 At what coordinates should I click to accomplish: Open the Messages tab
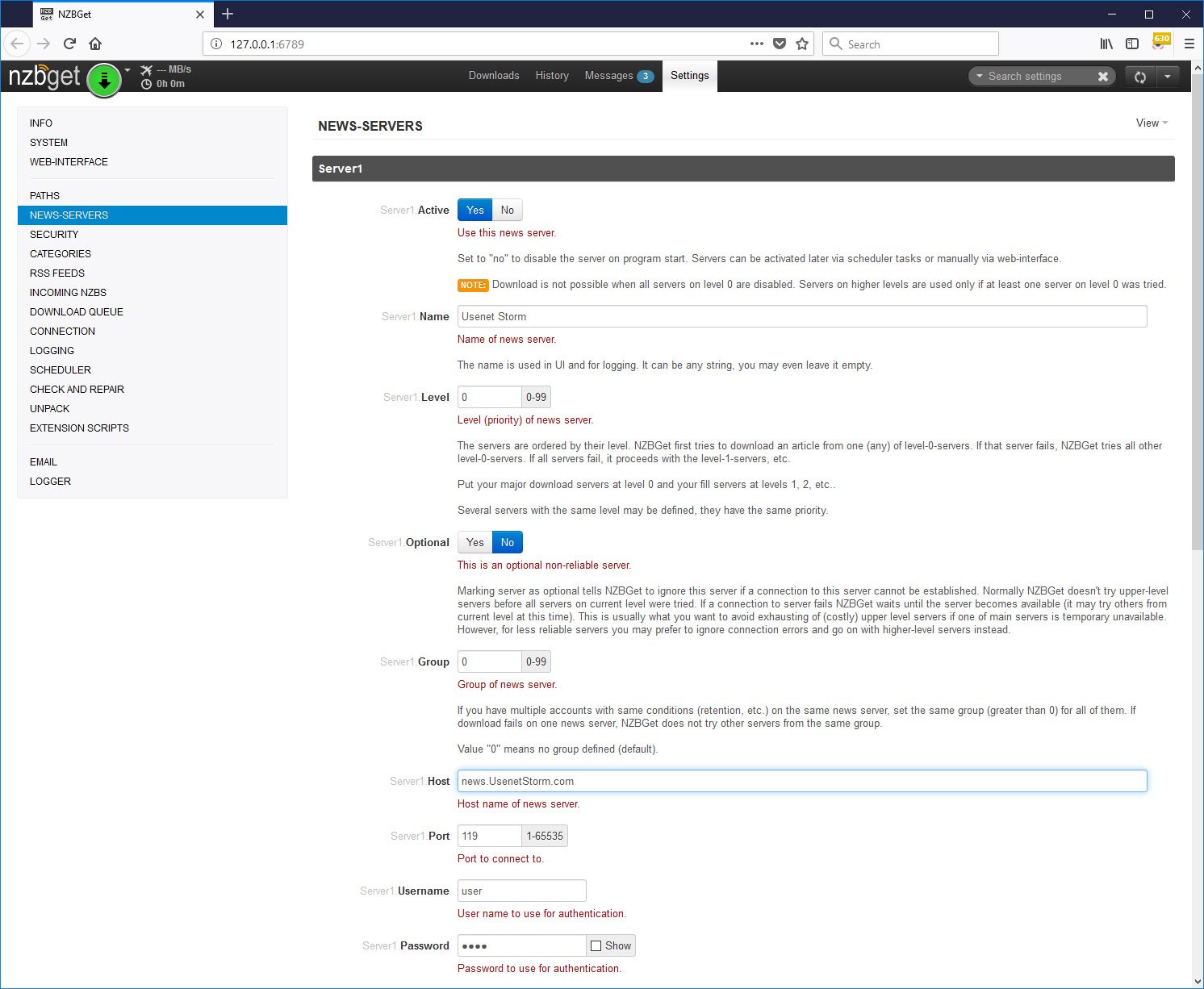(x=618, y=75)
